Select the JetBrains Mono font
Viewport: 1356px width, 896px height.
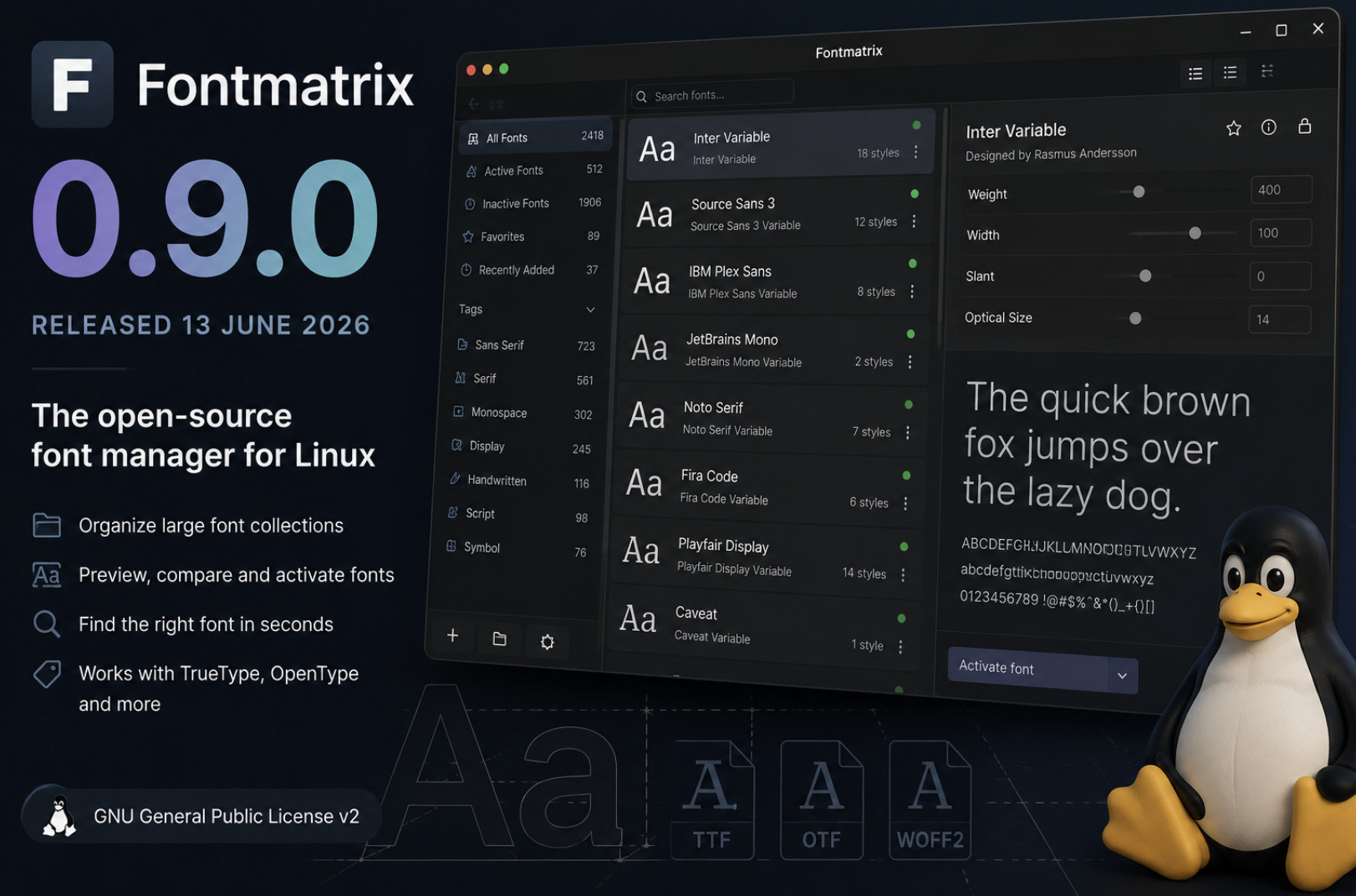click(x=773, y=351)
